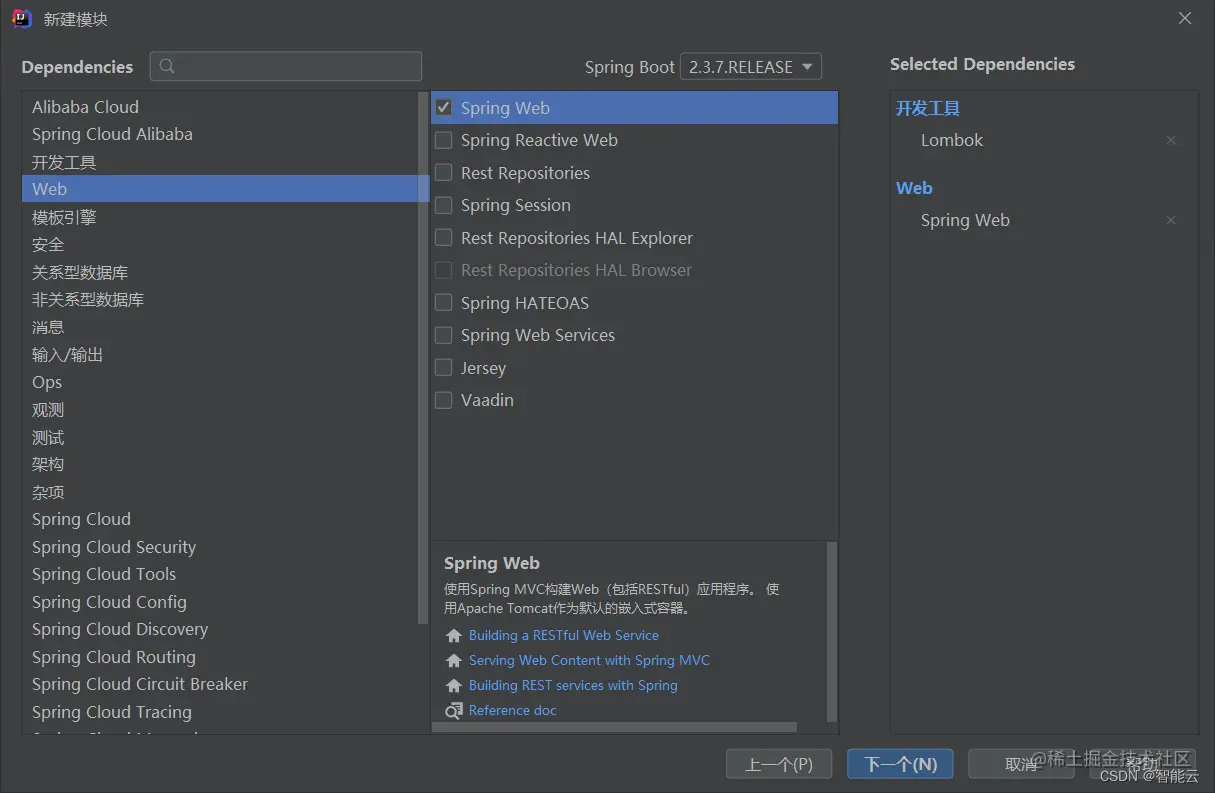Viewport: 1215px width, 793px height.
Task: Click the Spring Web entry in Selected Dependencies
Action: tap(965, 220)
